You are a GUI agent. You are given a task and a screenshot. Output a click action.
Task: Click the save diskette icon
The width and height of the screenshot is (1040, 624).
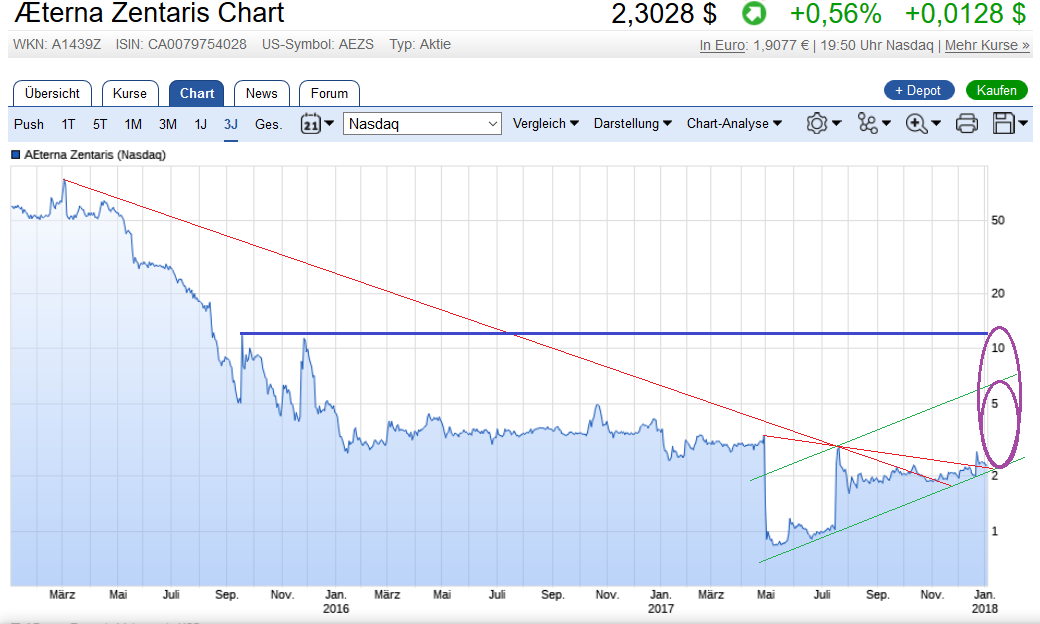click(x=1004, y=124)
